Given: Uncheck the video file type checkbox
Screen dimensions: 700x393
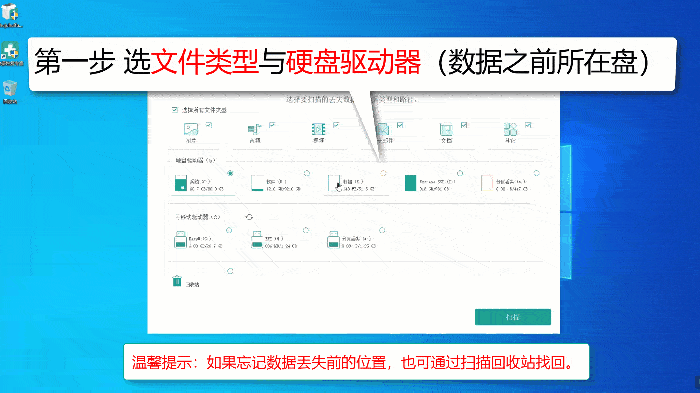Looking at the screenshot, I should tap(336, 125).
